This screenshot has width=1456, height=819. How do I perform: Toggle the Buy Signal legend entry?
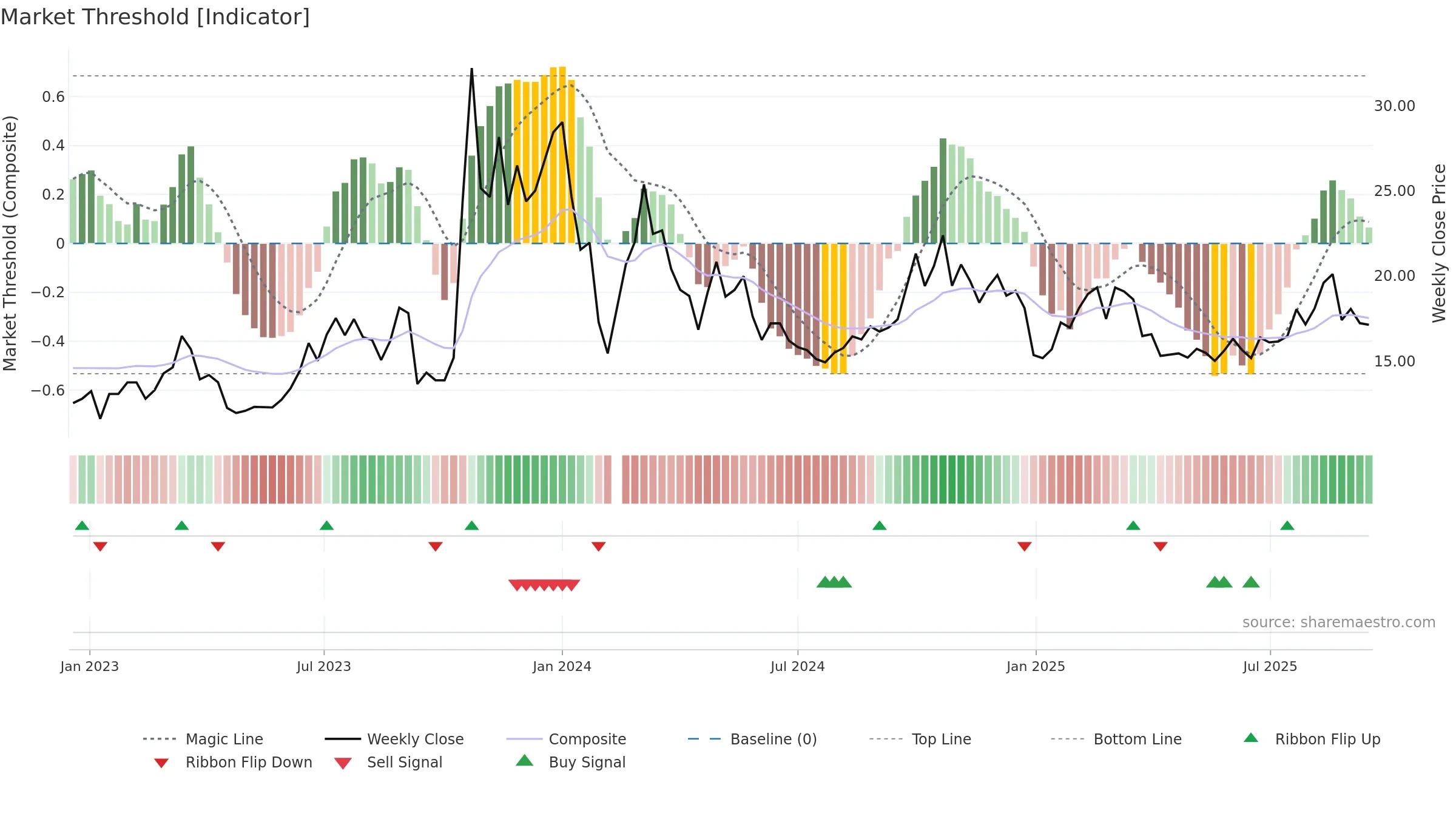click(x=570, y=762)
